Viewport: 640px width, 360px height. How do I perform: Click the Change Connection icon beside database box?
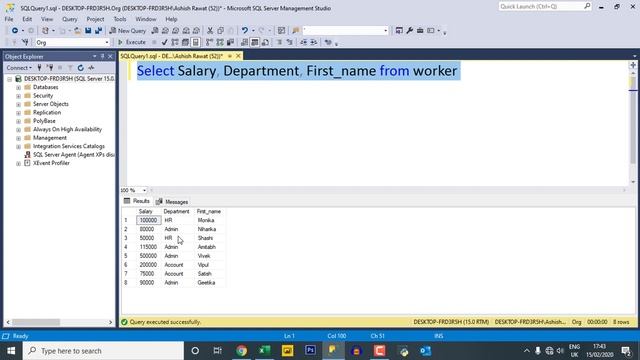tap(25, 42)
